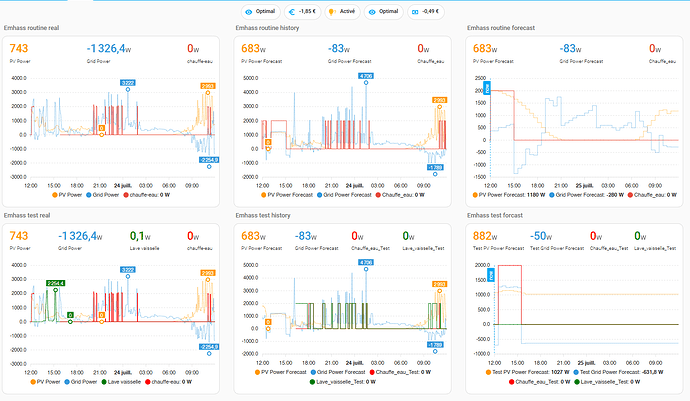
Task: Toggle Chauffe_eau_Test: 0 W in Emhass test history legend
Action: point(400,372)
